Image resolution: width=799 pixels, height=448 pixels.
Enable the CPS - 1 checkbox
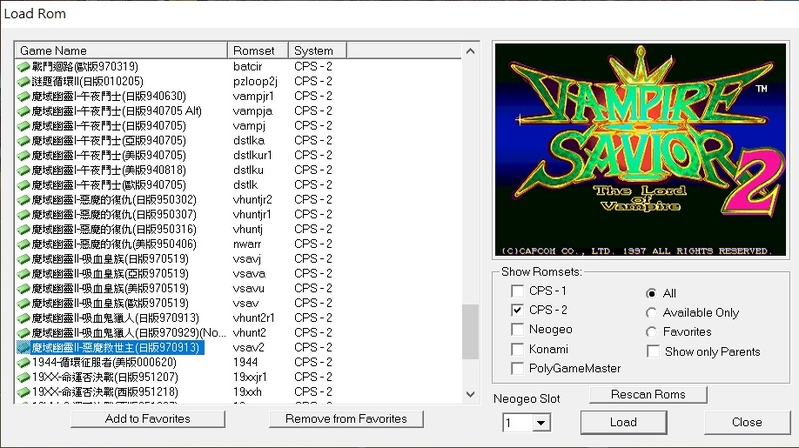pos(517,291)
